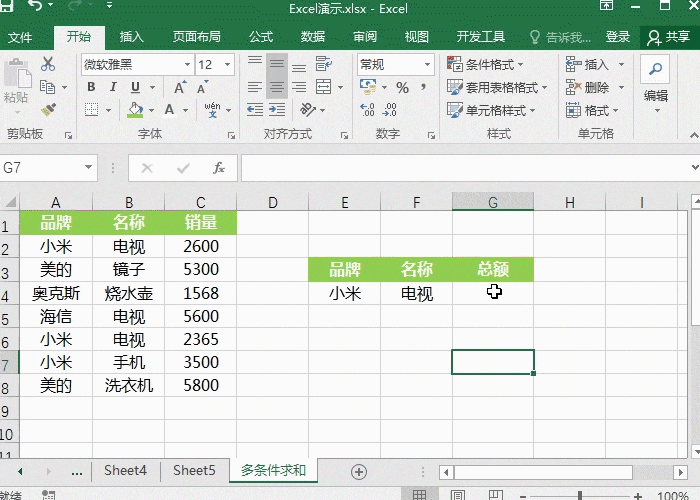The width and height of the screenshot is (700, 500).
Task: Apply cell borders icon
Action: pyautogui.click(x=92, y=110)
